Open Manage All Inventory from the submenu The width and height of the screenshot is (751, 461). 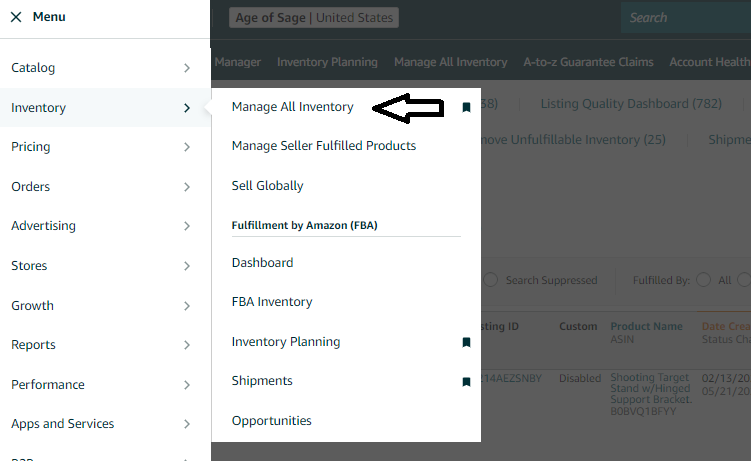292,107
